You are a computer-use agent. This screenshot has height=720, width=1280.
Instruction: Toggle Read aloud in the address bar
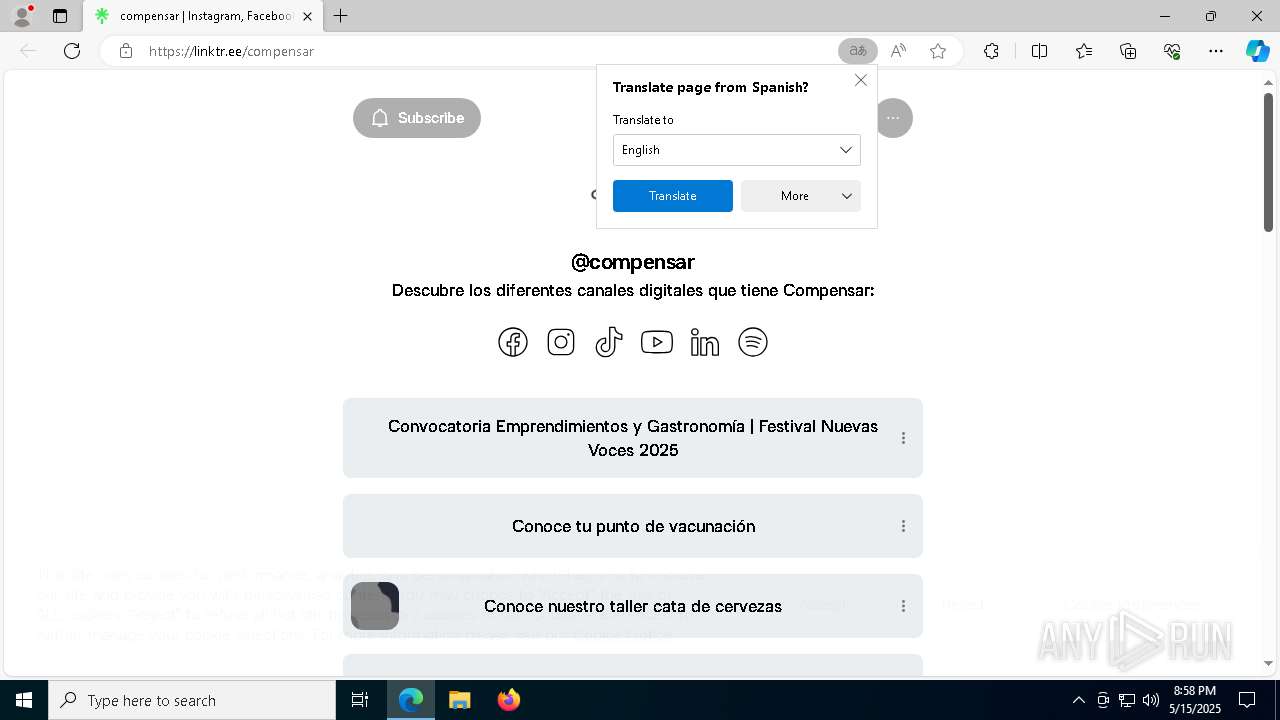coord(898,51)
